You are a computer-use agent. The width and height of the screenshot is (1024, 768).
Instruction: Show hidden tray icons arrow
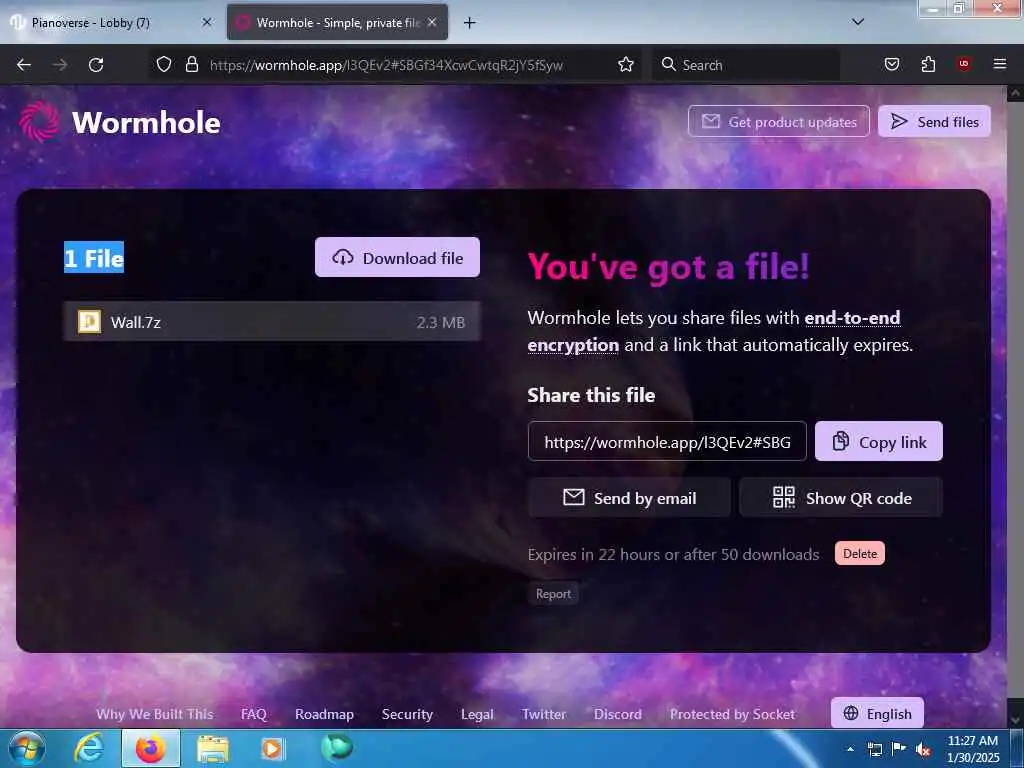click(850, 749)
